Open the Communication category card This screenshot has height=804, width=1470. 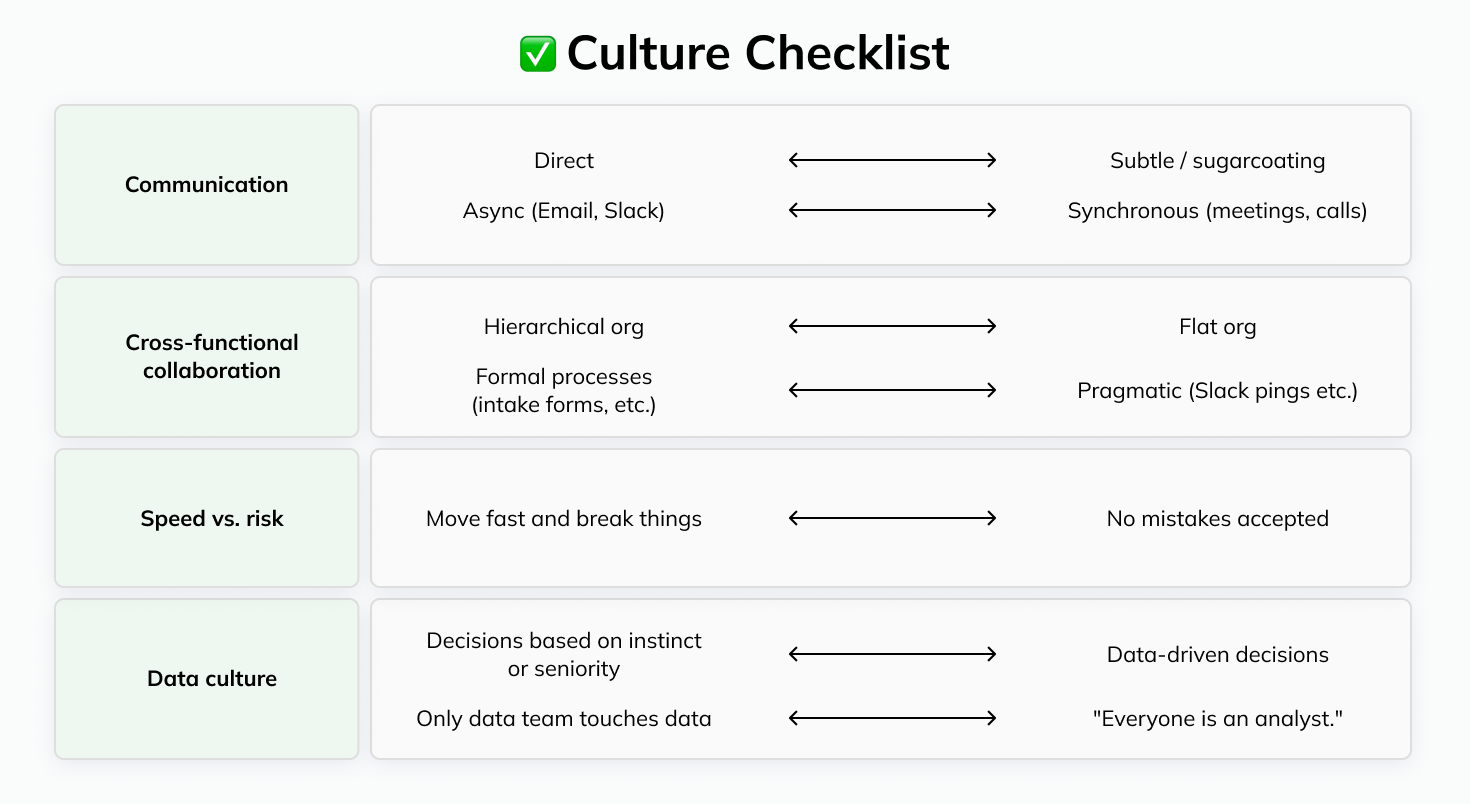pyautogui.click(x=207, y=185)
